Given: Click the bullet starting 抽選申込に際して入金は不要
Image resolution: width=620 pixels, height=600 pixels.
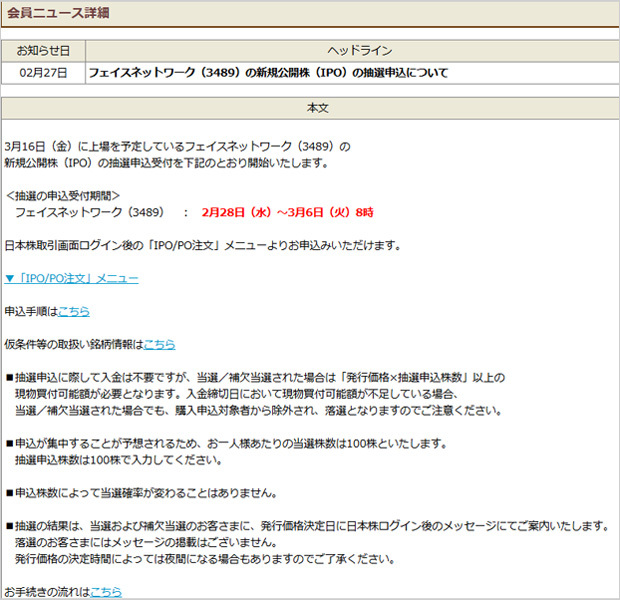Looking at the screenshot, I should point(255,378).
